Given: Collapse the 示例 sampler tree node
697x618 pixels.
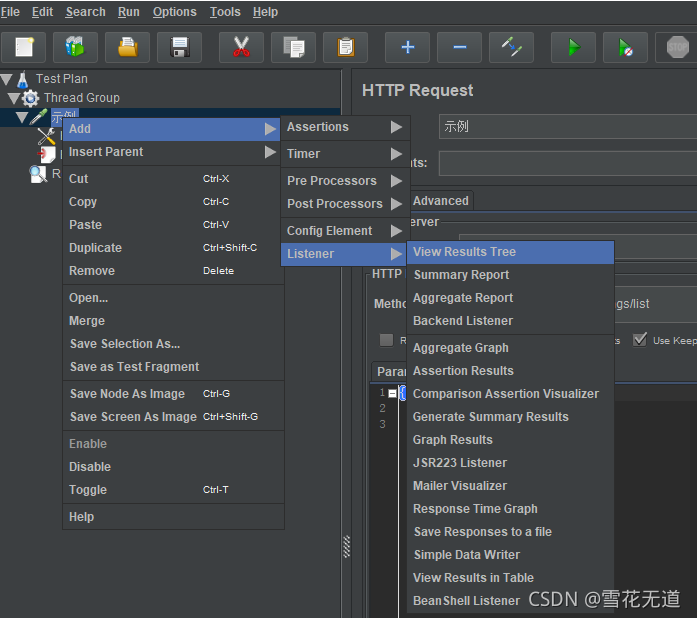Looking at the screenshot, I should click(x=22, y=117).
